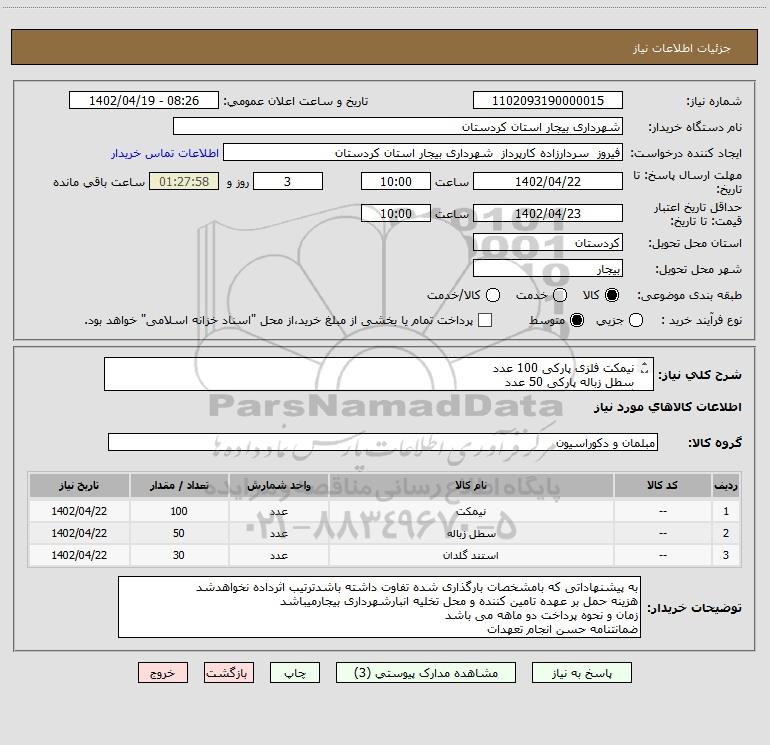Click the نیمکت item name cell
Viewport: 770px width, 745px height.
point(471,511)
